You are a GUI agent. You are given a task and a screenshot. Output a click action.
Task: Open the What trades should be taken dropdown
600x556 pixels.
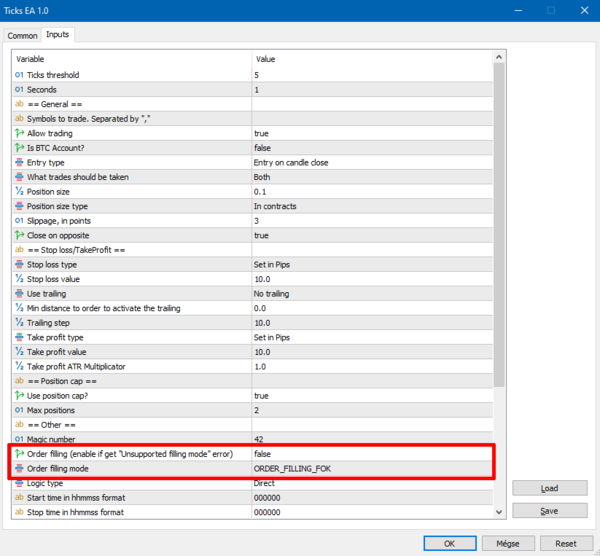click(372, 177)
